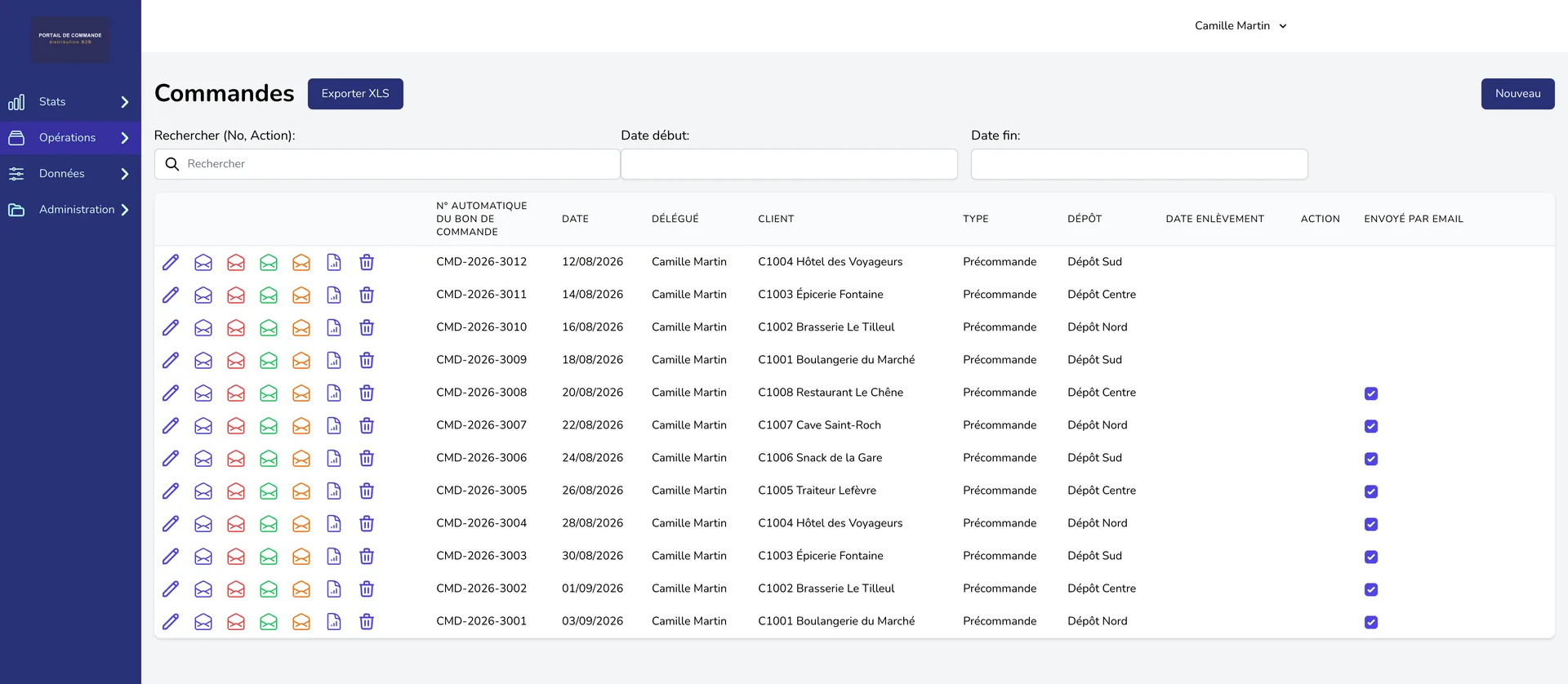The height and width of the screenshot is (684, 1568).
Task: Click the Date début input field
Action: click(x=789, y=164)
